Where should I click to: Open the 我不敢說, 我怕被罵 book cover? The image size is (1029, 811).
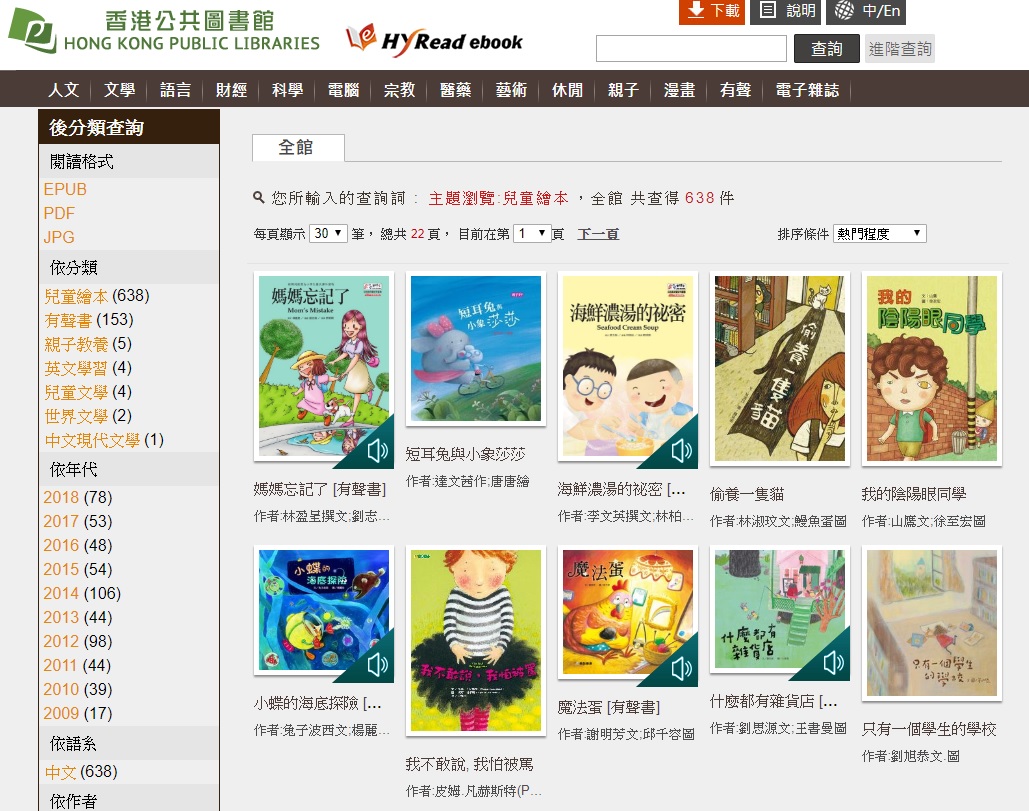click(476, 640)
